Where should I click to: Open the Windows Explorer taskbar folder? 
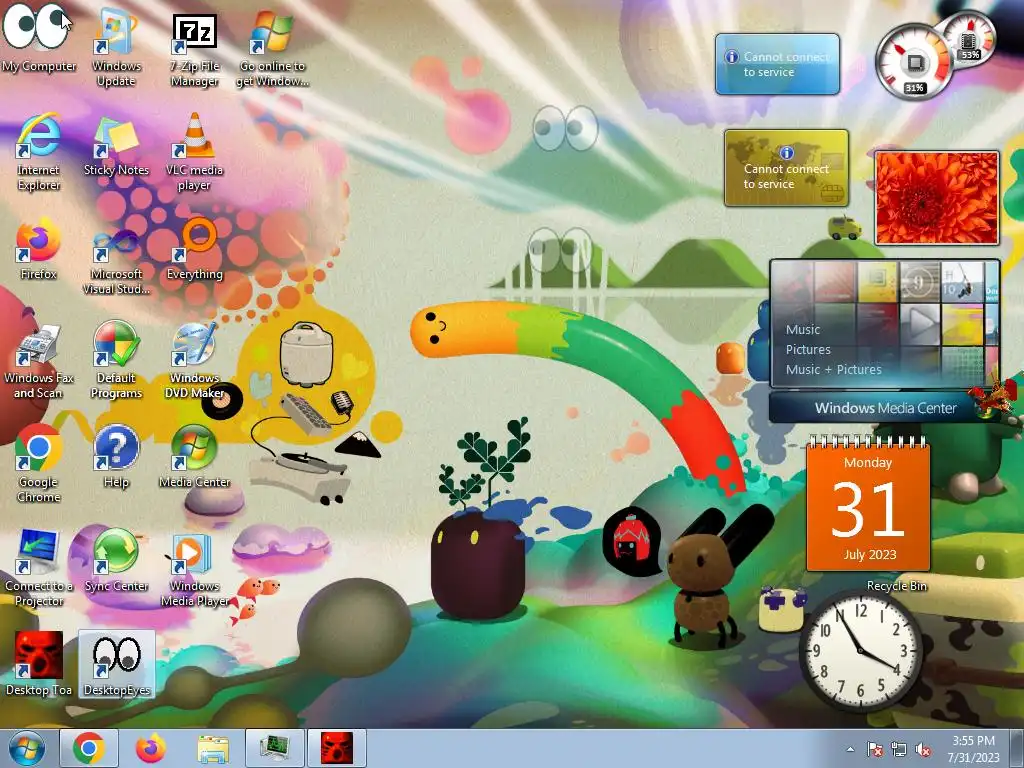point(213,749)
